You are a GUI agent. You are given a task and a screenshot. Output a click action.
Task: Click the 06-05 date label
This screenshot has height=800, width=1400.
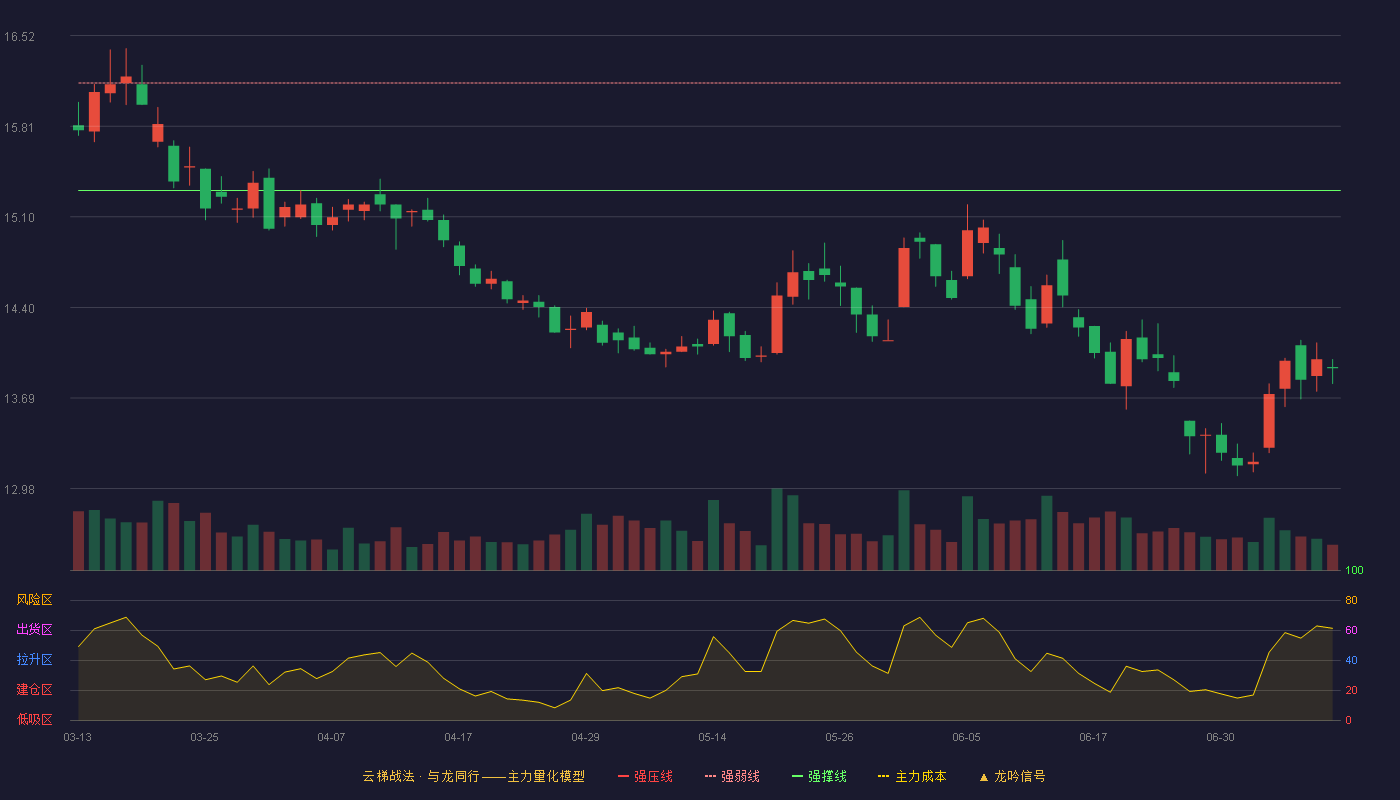coord(966,737)
